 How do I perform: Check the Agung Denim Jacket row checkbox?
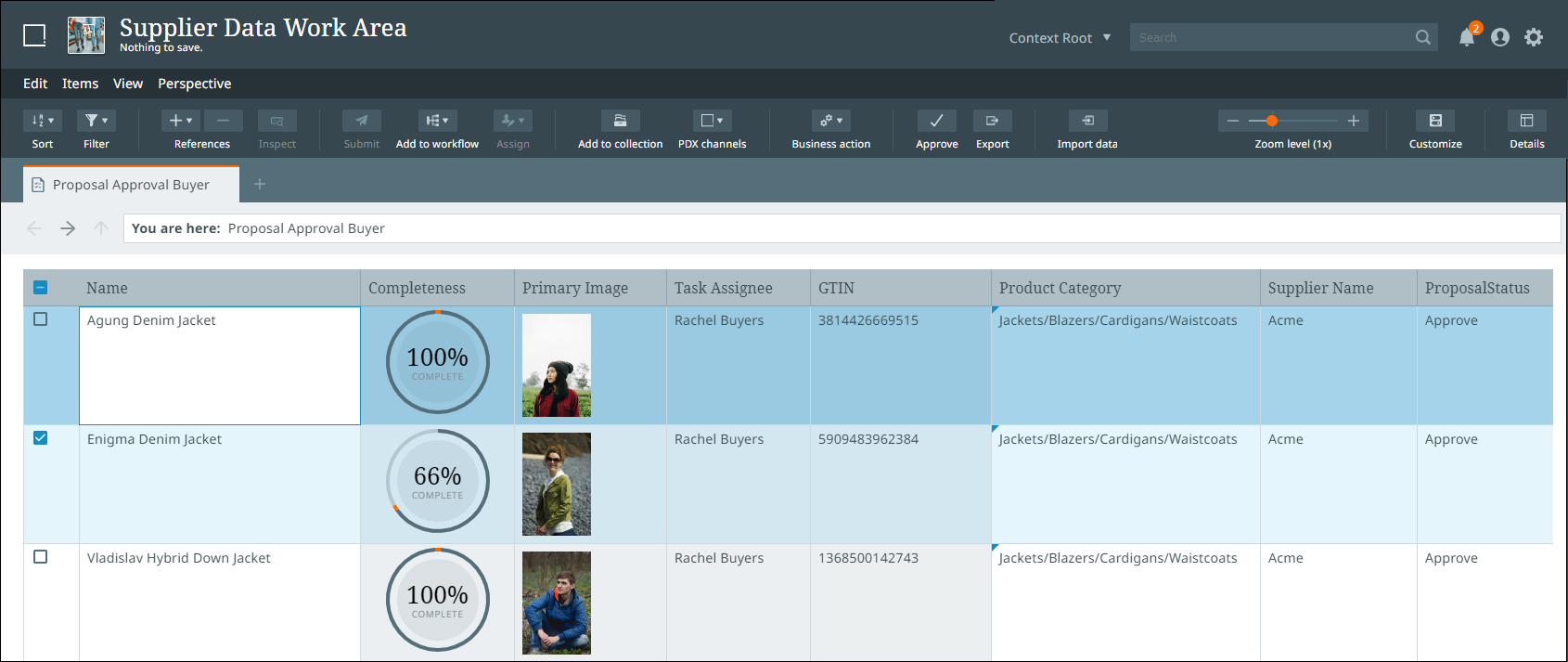pos(41,319)
